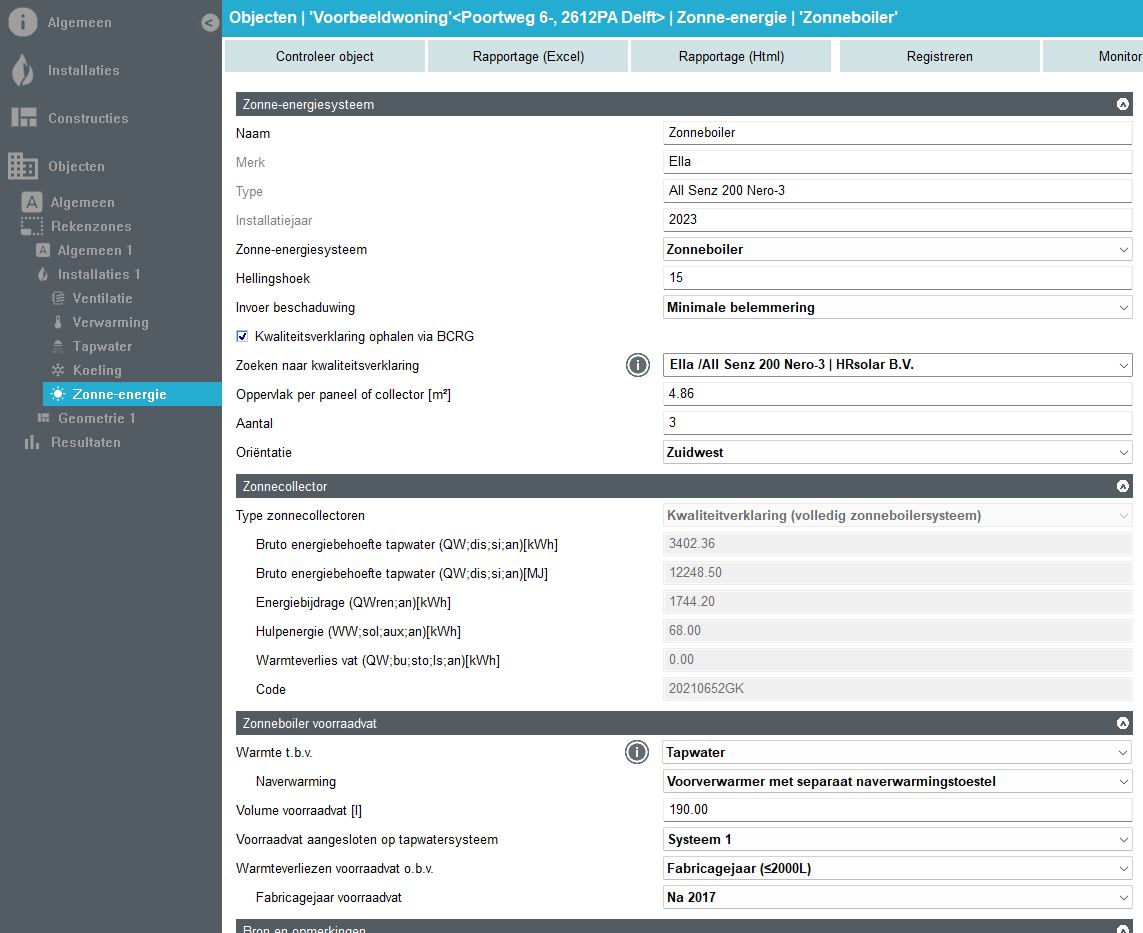Image resolution: width=1143 pixels, height=933 pixels.
Task: Select Zonne-energie in the tree
Action: 132,394
